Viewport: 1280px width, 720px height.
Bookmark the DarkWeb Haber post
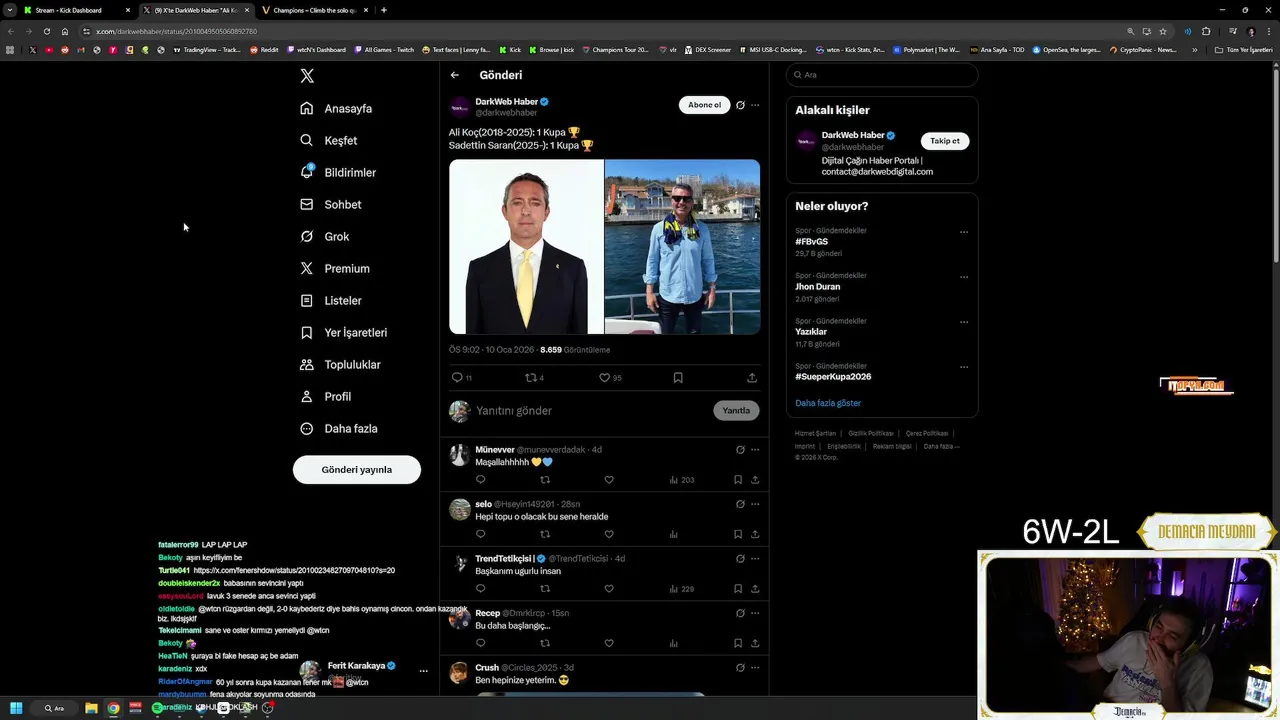coord(678,377)
